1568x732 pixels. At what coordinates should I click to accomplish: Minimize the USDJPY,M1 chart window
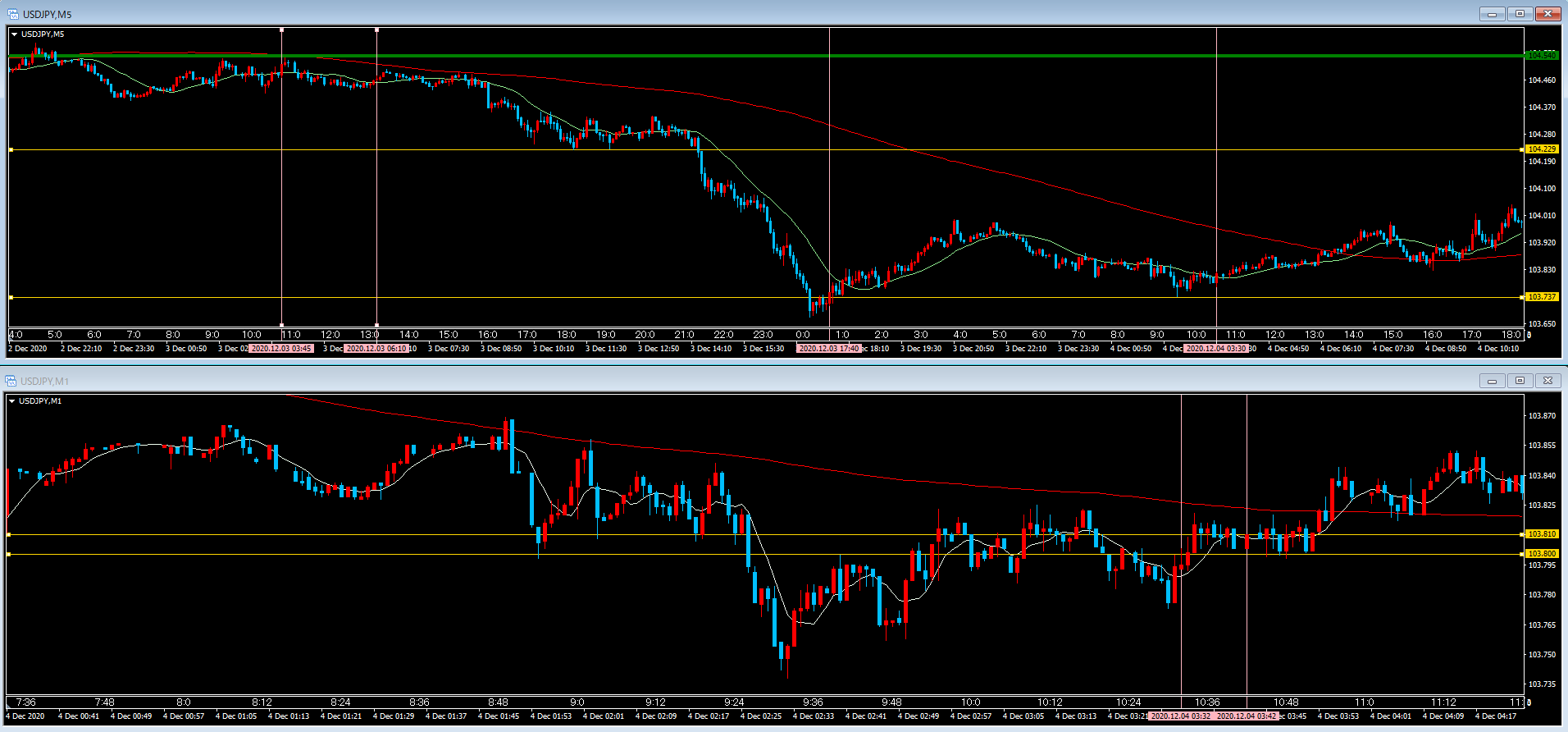tap(1492, 381)
